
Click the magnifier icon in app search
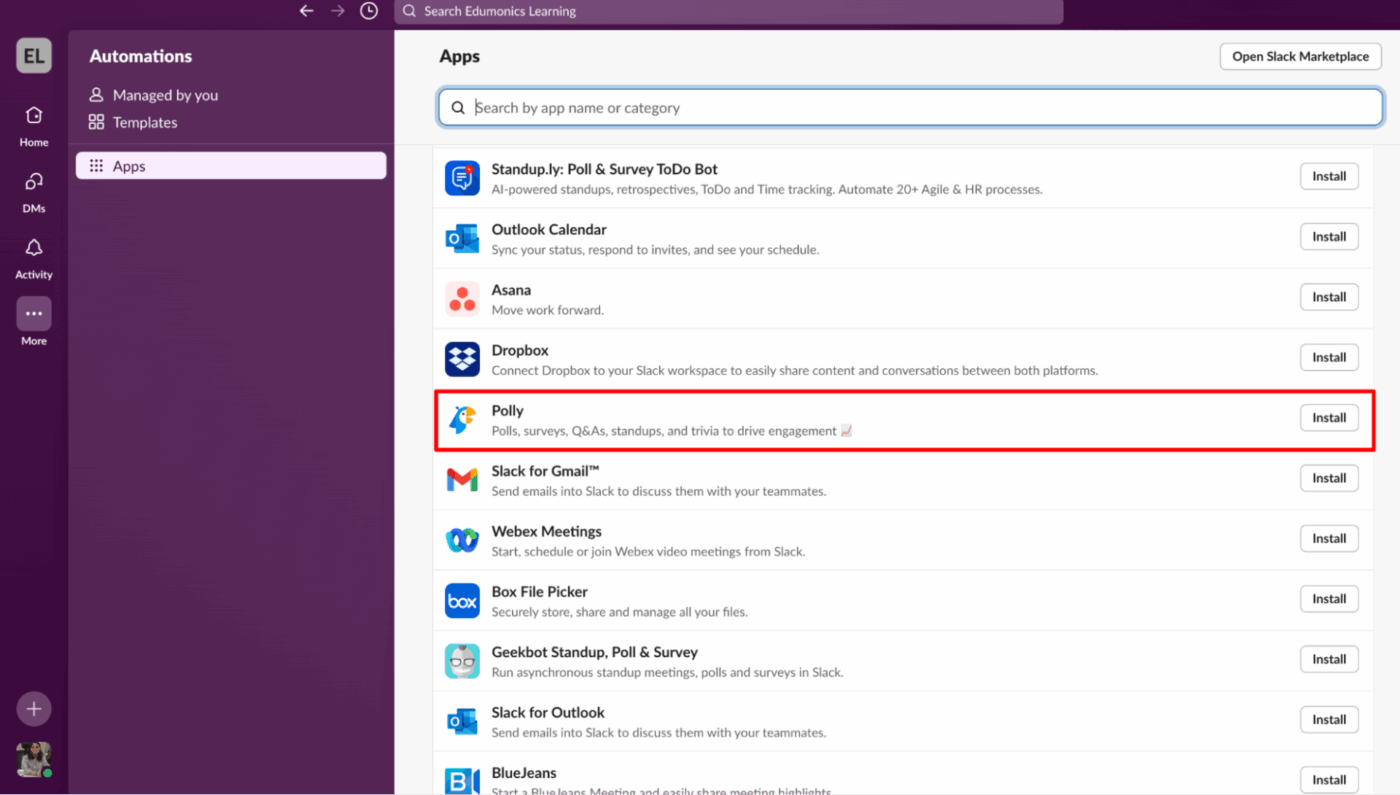click(x=458, y=108)
